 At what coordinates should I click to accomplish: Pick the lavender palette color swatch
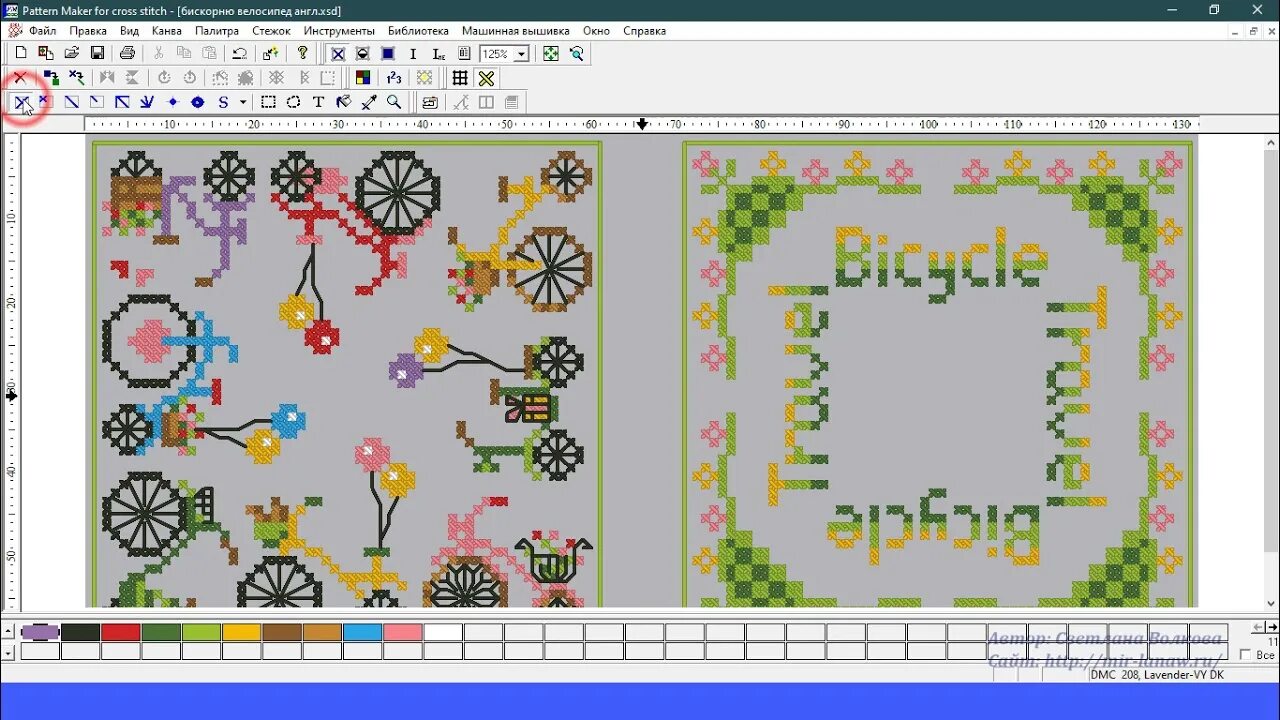click(40, 632)
